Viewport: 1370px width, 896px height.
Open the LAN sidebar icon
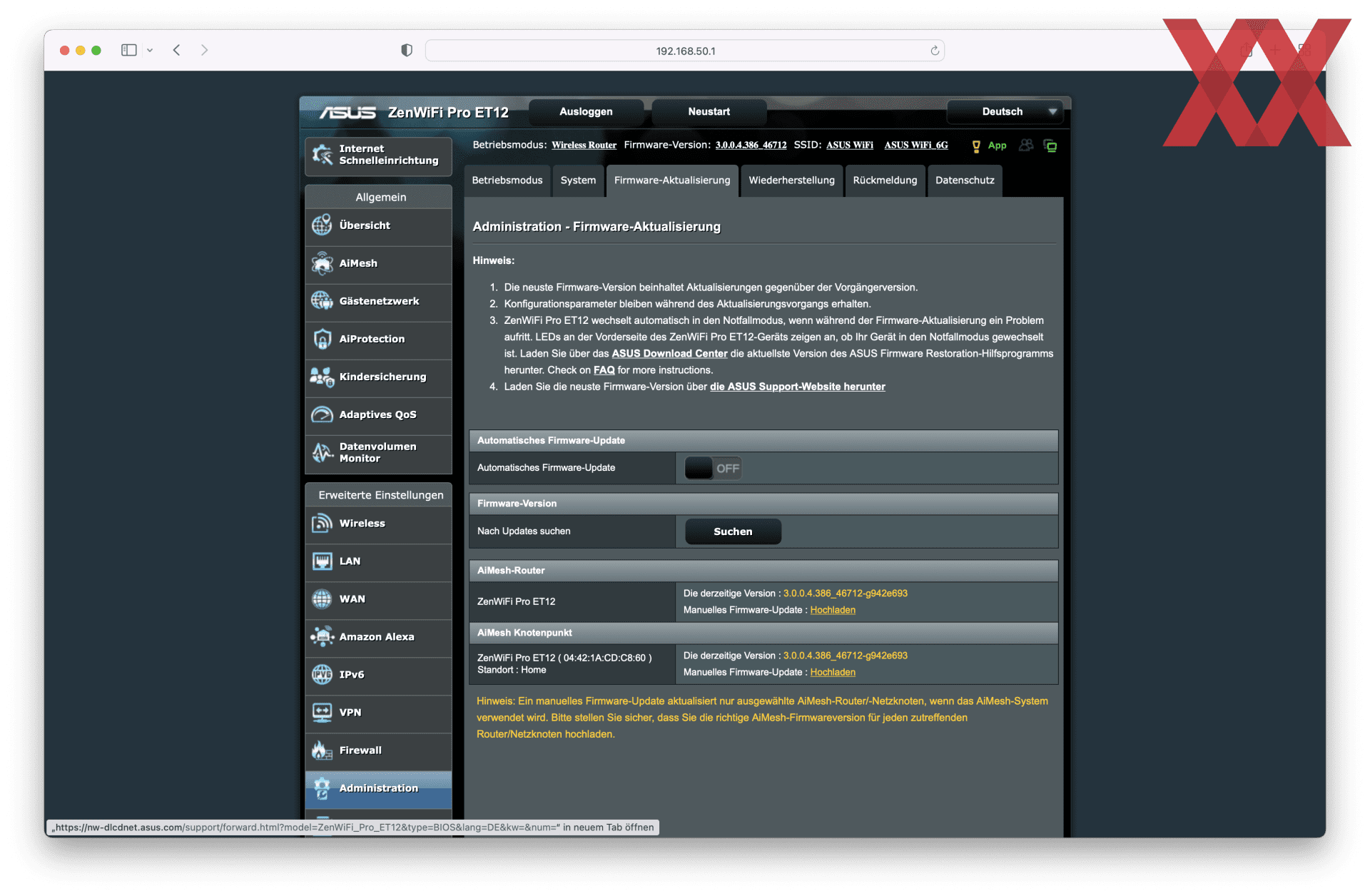322,561
